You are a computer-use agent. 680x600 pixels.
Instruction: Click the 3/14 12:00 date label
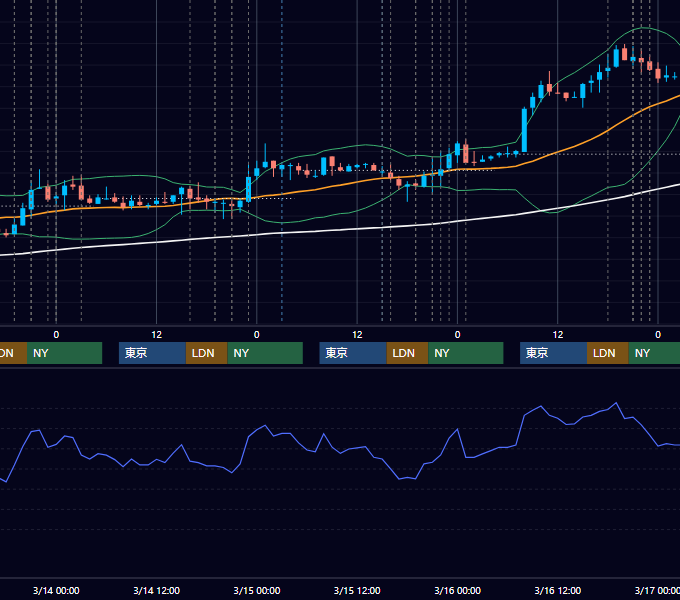[157, 590]
